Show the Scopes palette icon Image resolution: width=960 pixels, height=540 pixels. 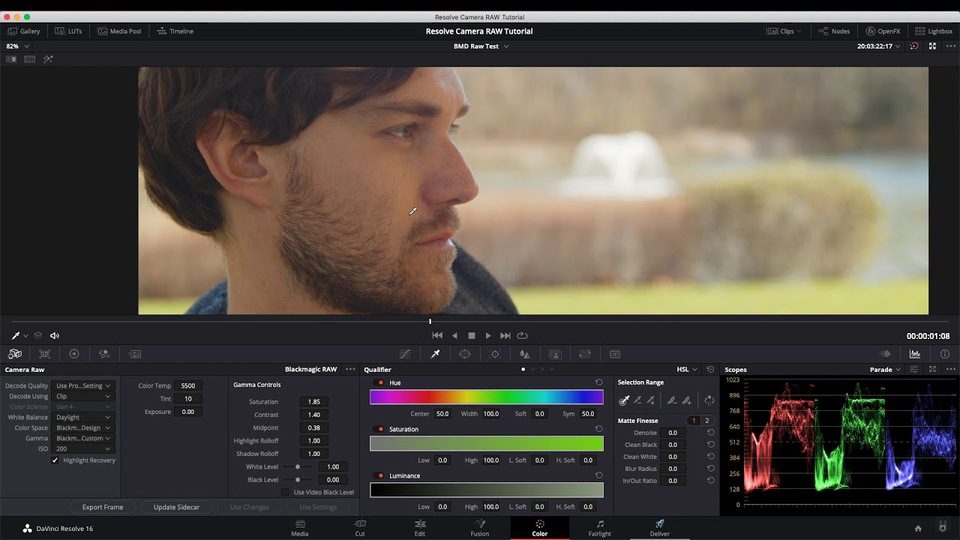coord(914,354)
